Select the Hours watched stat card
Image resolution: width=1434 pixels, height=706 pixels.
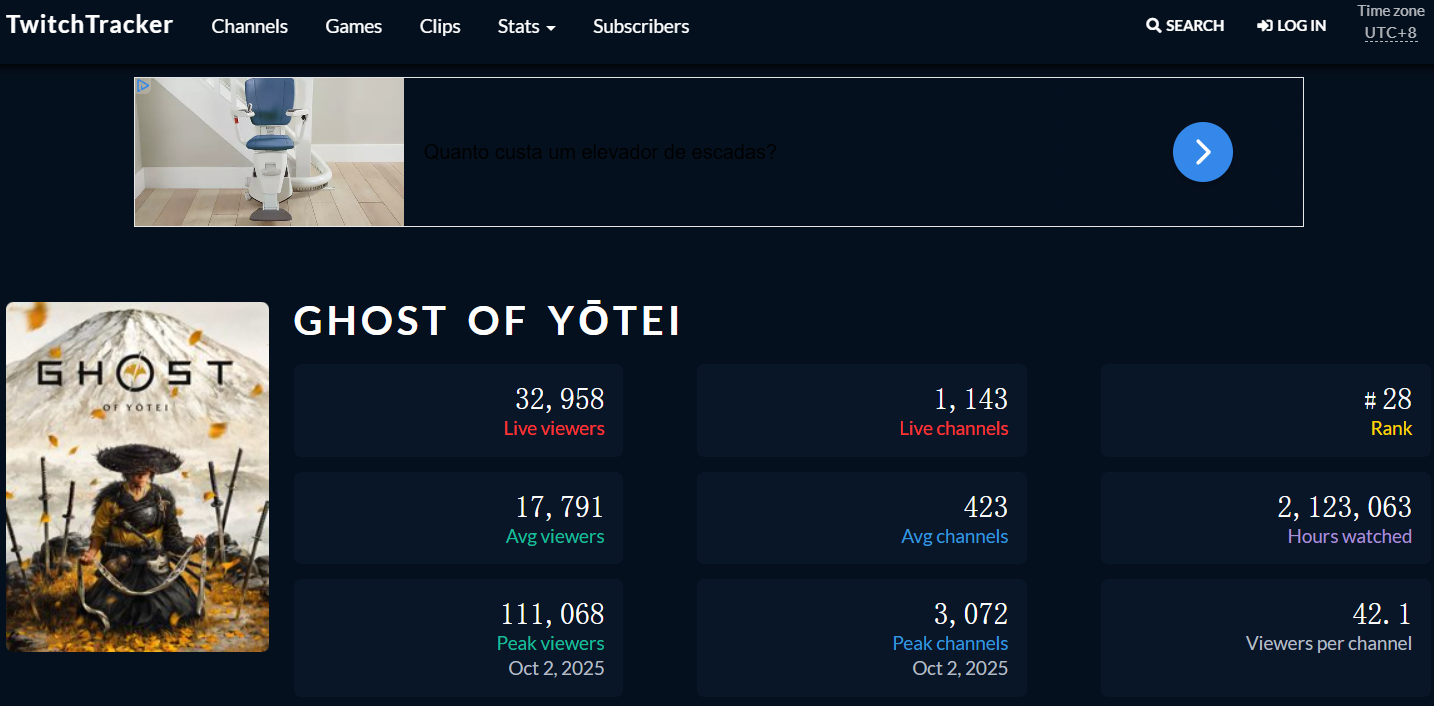(x=1265, y=519)
